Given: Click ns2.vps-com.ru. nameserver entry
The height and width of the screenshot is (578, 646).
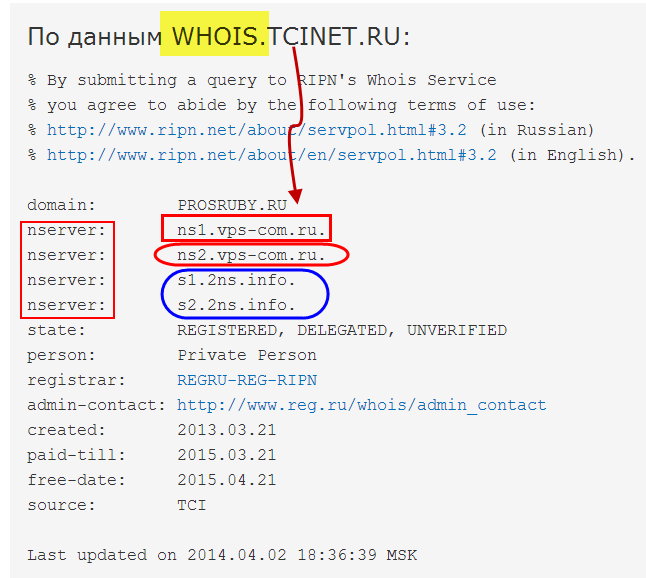Looking at the screenshot, I should click(x=251, y=255).
